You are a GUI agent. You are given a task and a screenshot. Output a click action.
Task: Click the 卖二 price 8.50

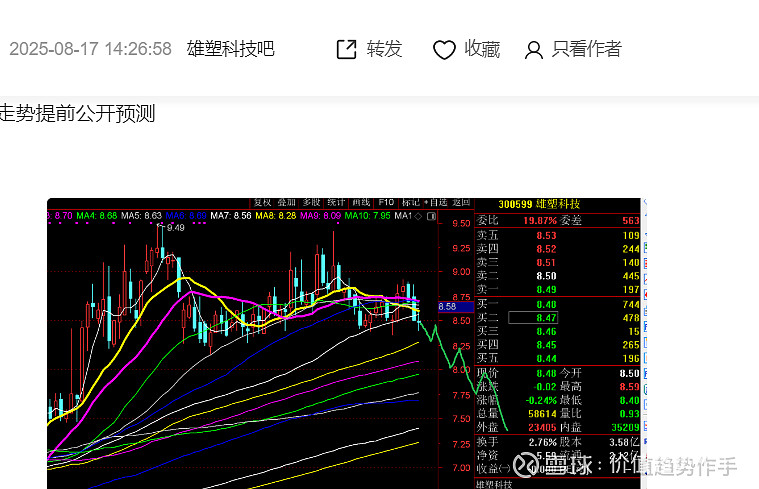(x=546, y=276)
